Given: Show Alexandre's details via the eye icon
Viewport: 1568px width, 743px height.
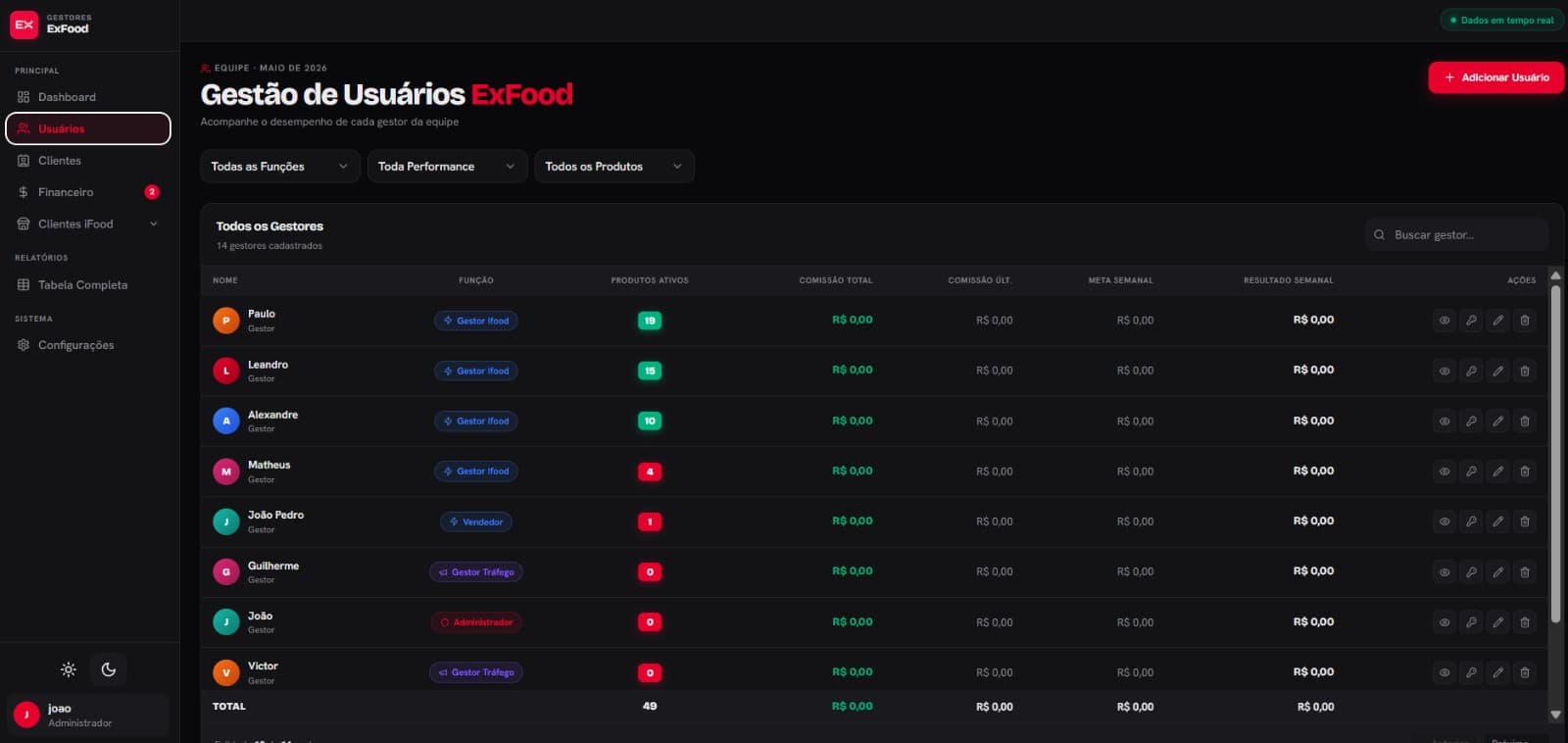Looking at the screenshot, I should 1445,421.
